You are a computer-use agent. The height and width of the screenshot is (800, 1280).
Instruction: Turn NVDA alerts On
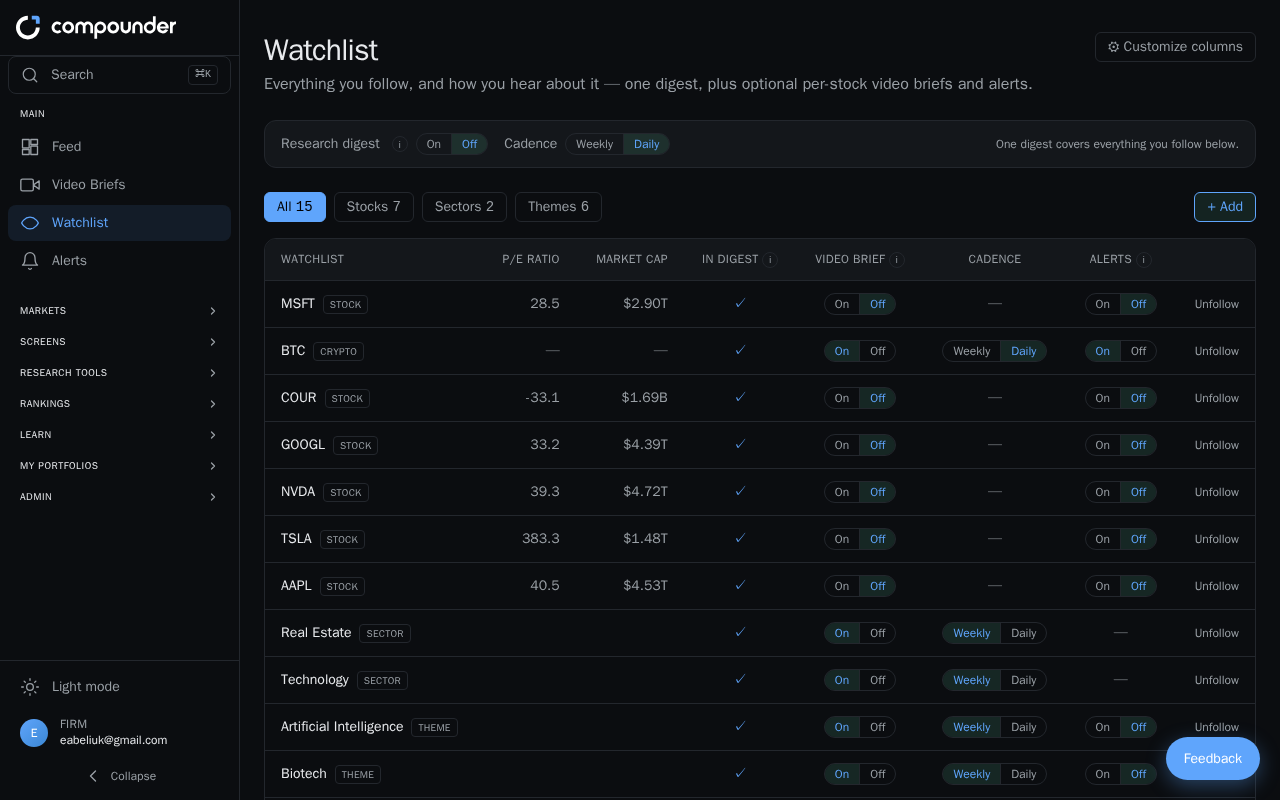pos(1102,492)
